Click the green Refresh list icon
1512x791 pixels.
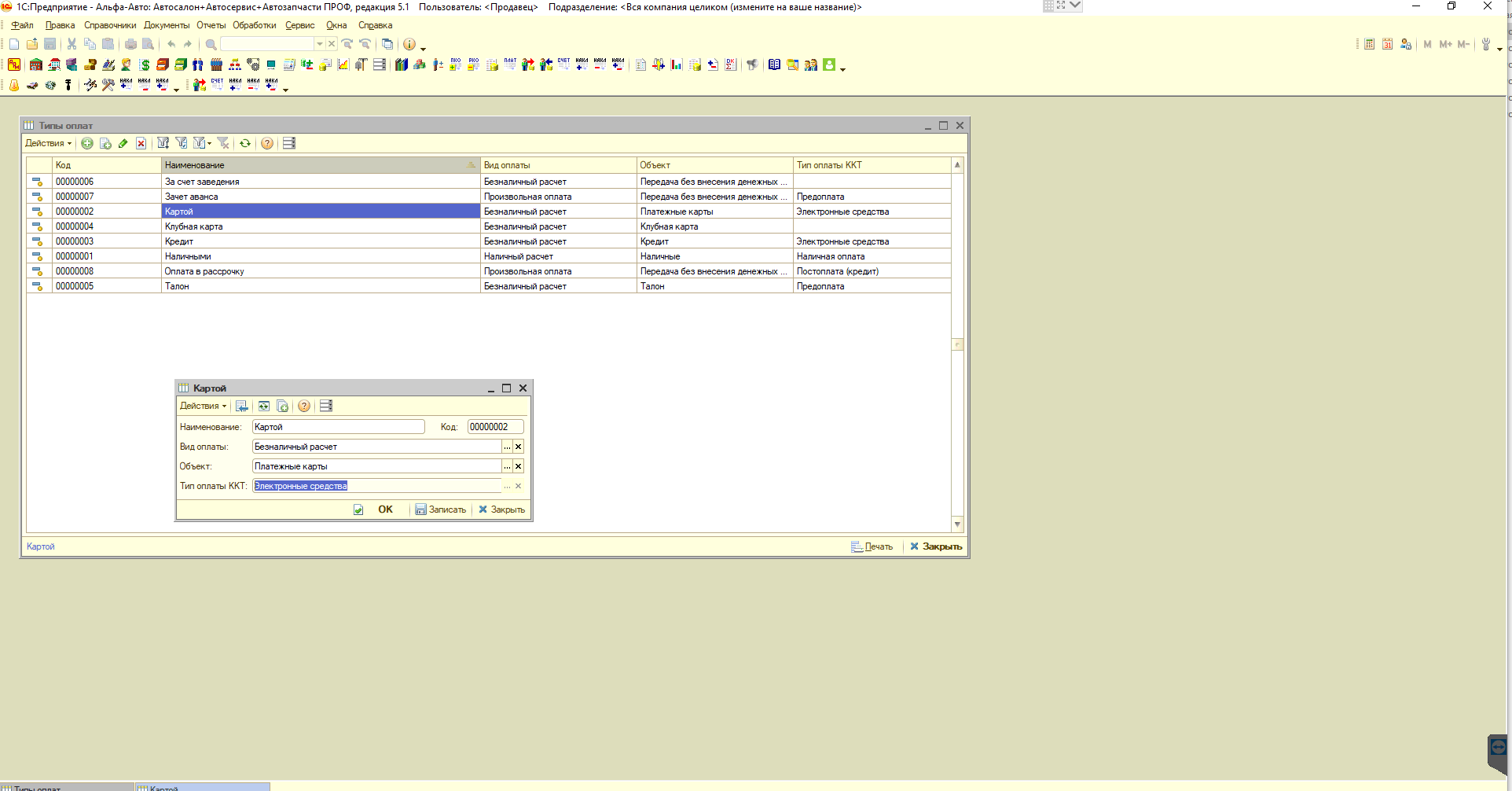245,143
